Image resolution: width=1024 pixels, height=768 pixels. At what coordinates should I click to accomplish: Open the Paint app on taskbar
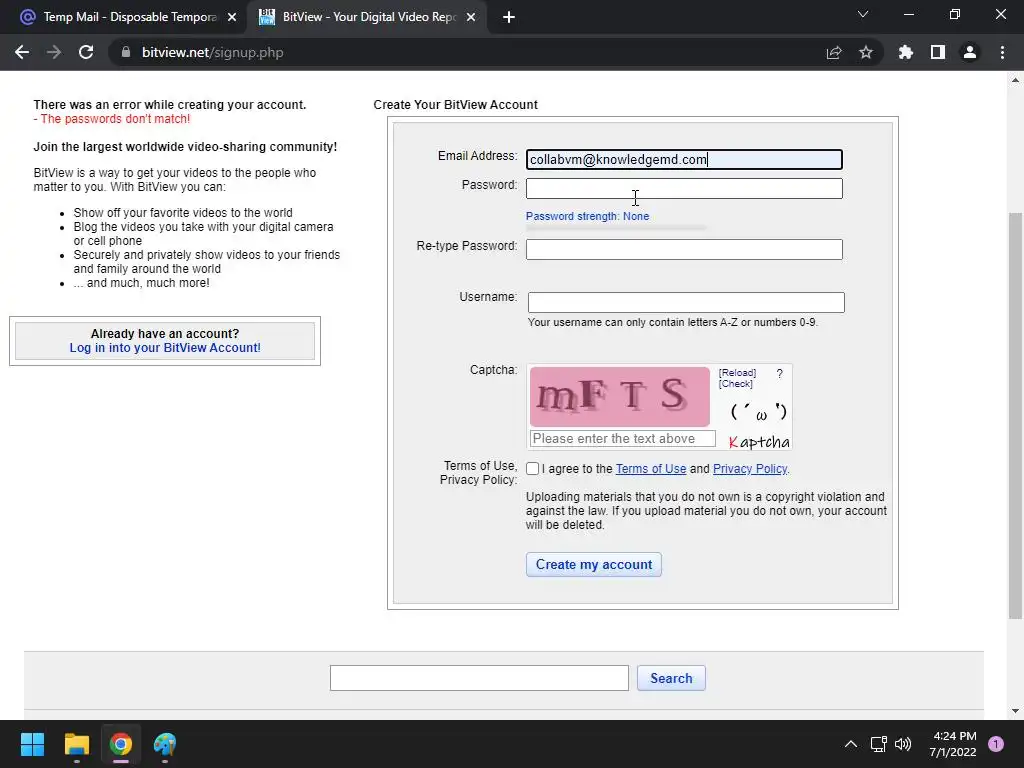point(165,744)
